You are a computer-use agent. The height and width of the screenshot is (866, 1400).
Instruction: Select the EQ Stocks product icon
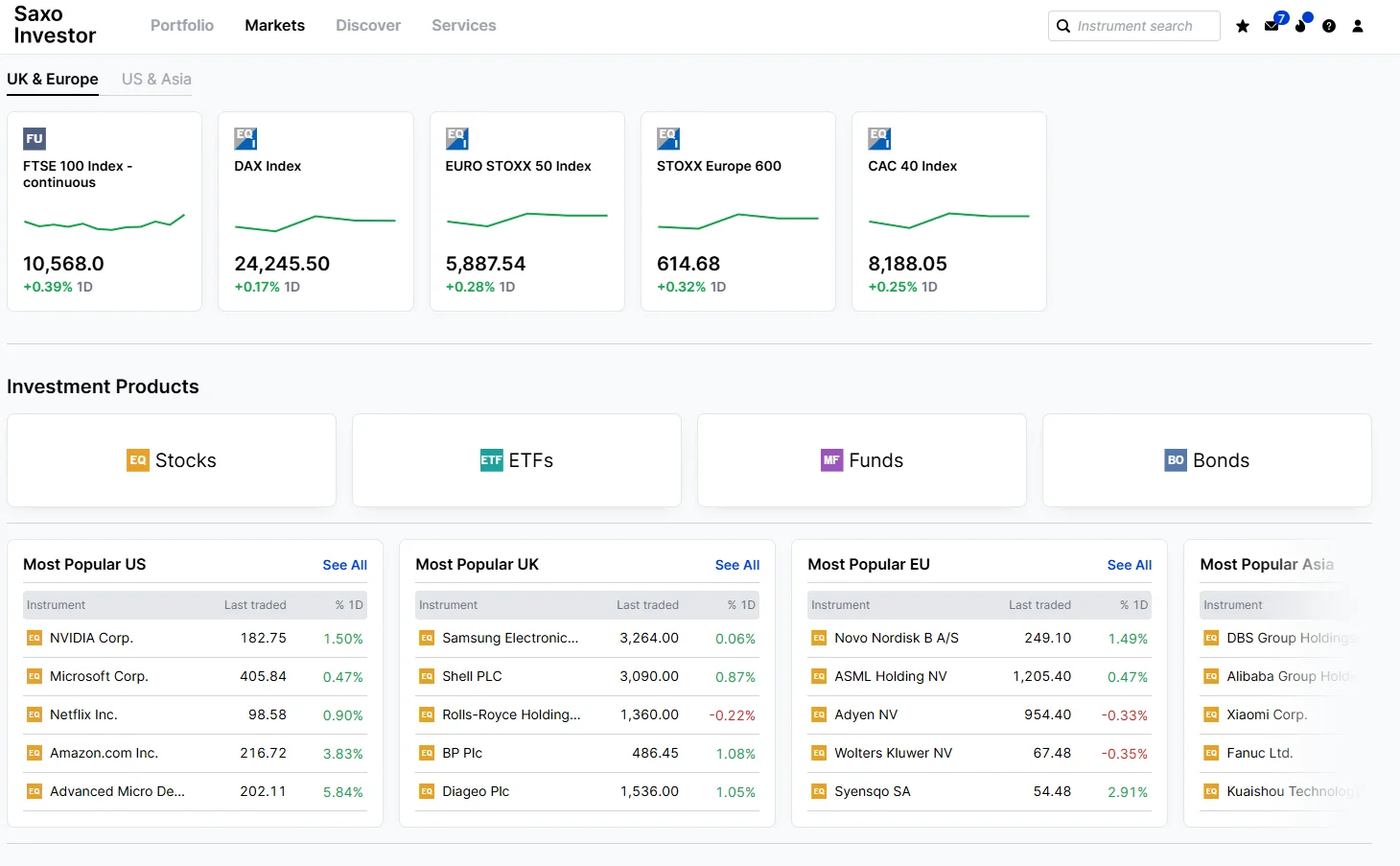click(137, 460)
